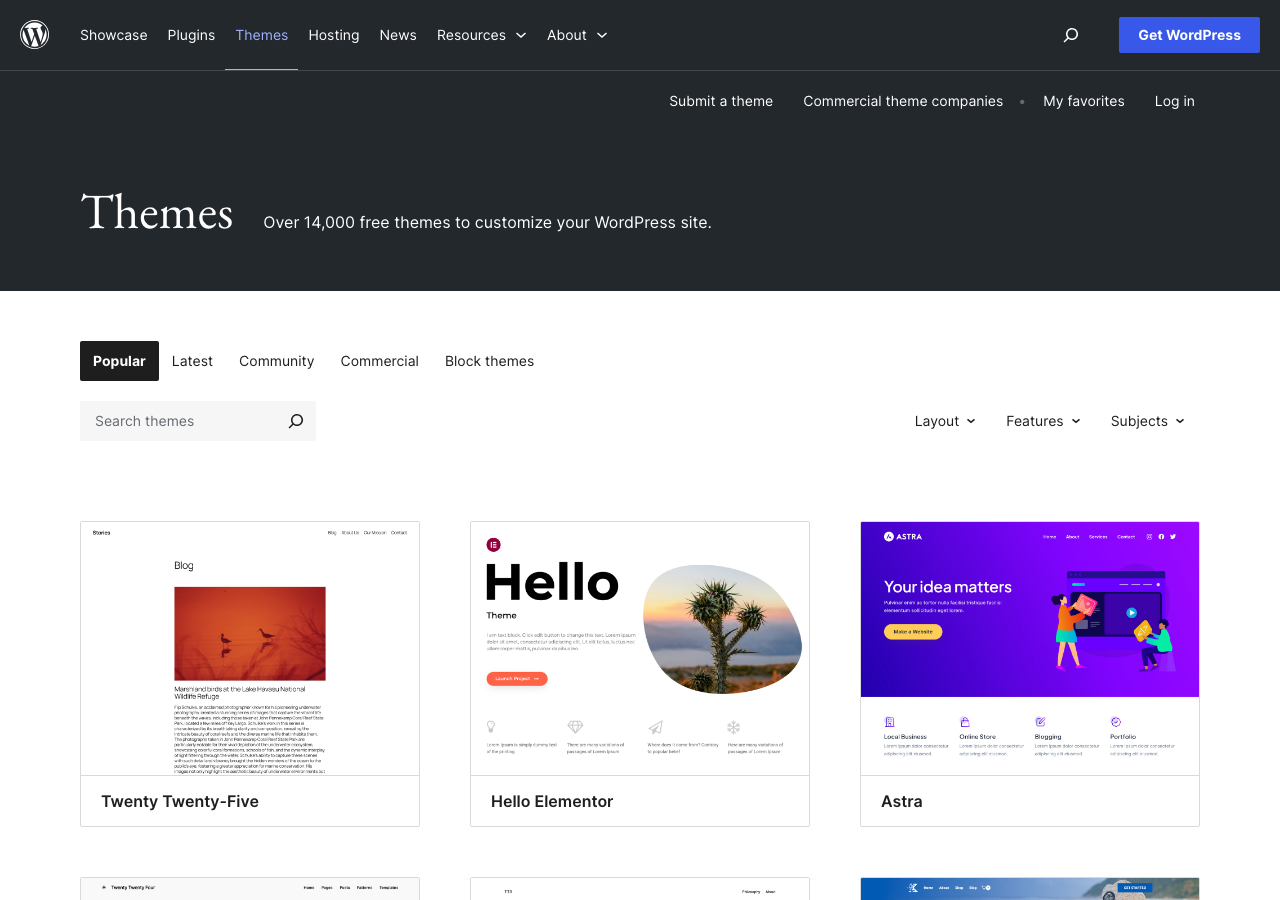
Task: Open the Subjects filter dropdown
Action: [x=1148, y=421]
